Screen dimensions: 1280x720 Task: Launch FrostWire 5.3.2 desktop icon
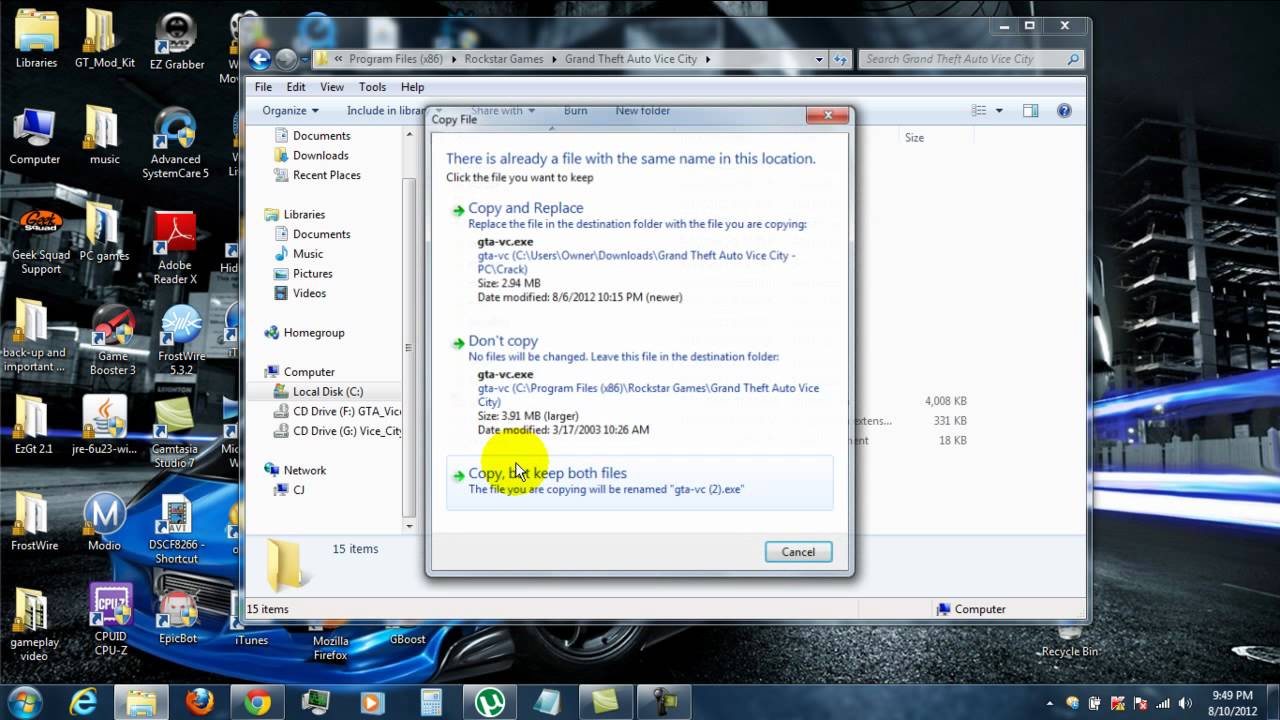coord(181,340)
